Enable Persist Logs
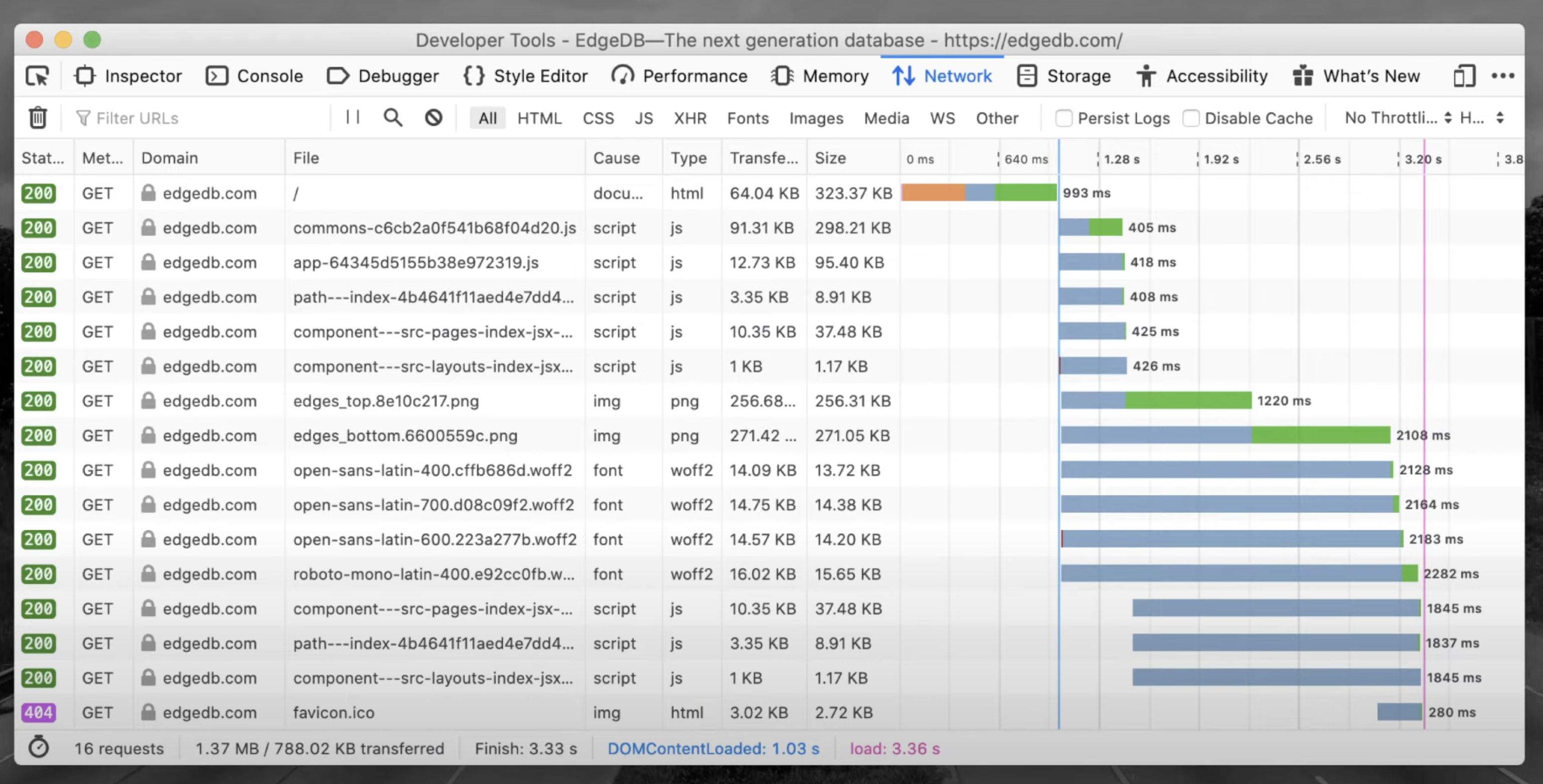The width and height of the screenshot is (1543, 784). coord(1064,118)
